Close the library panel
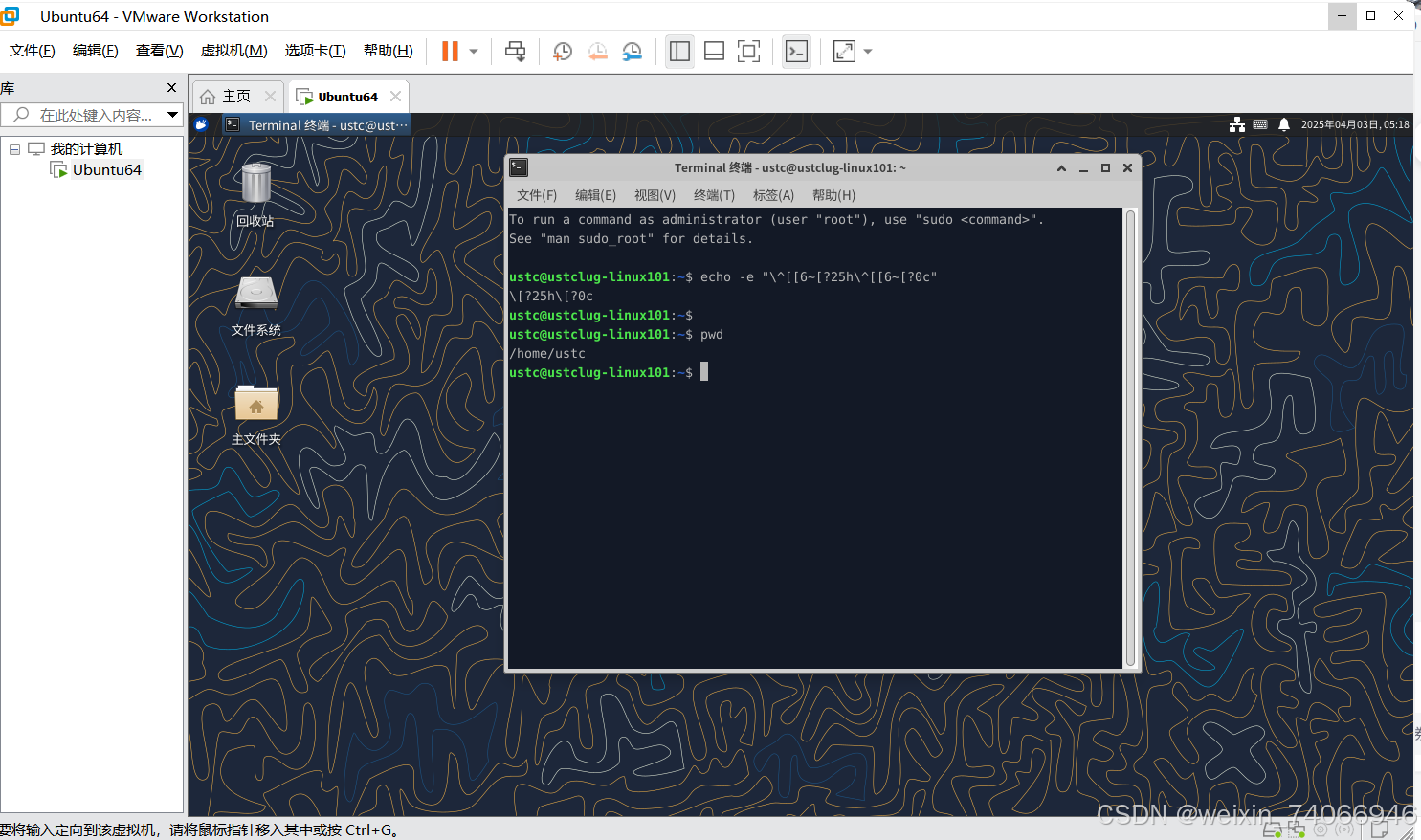Viewport: 1421px width, 840px height. click(172, 88)
